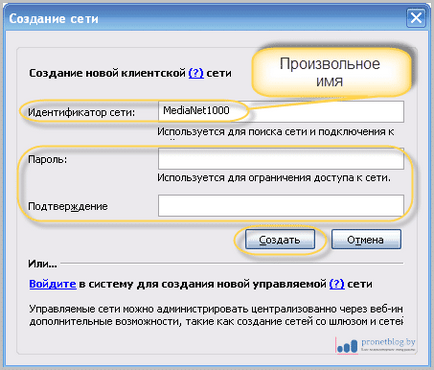The height and width of the screenshot is (370, 434).
Task: Click the Идентификатор сети label
Action: [x=82, y=112]
